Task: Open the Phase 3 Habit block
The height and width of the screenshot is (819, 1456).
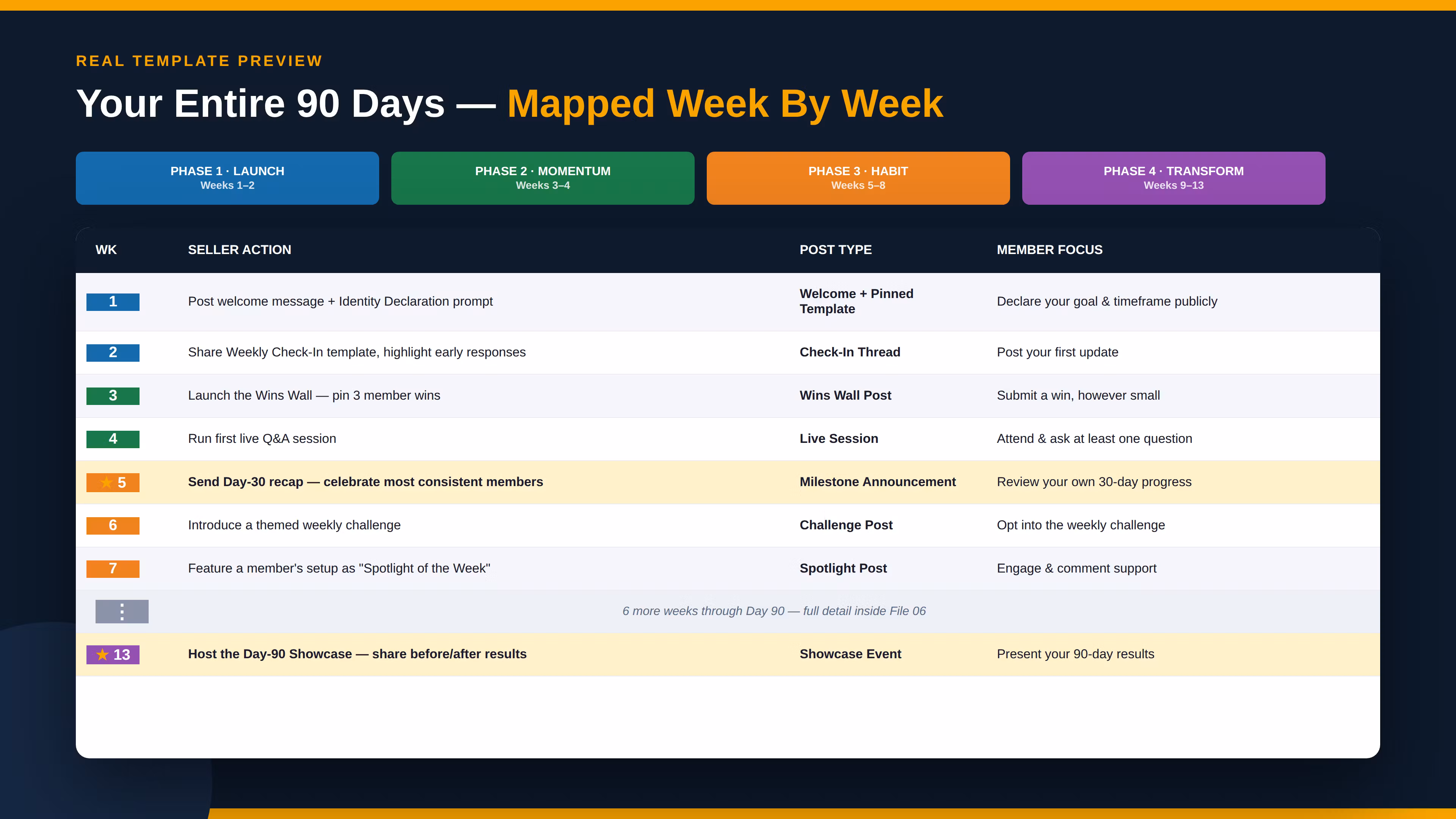Action: 858,178
